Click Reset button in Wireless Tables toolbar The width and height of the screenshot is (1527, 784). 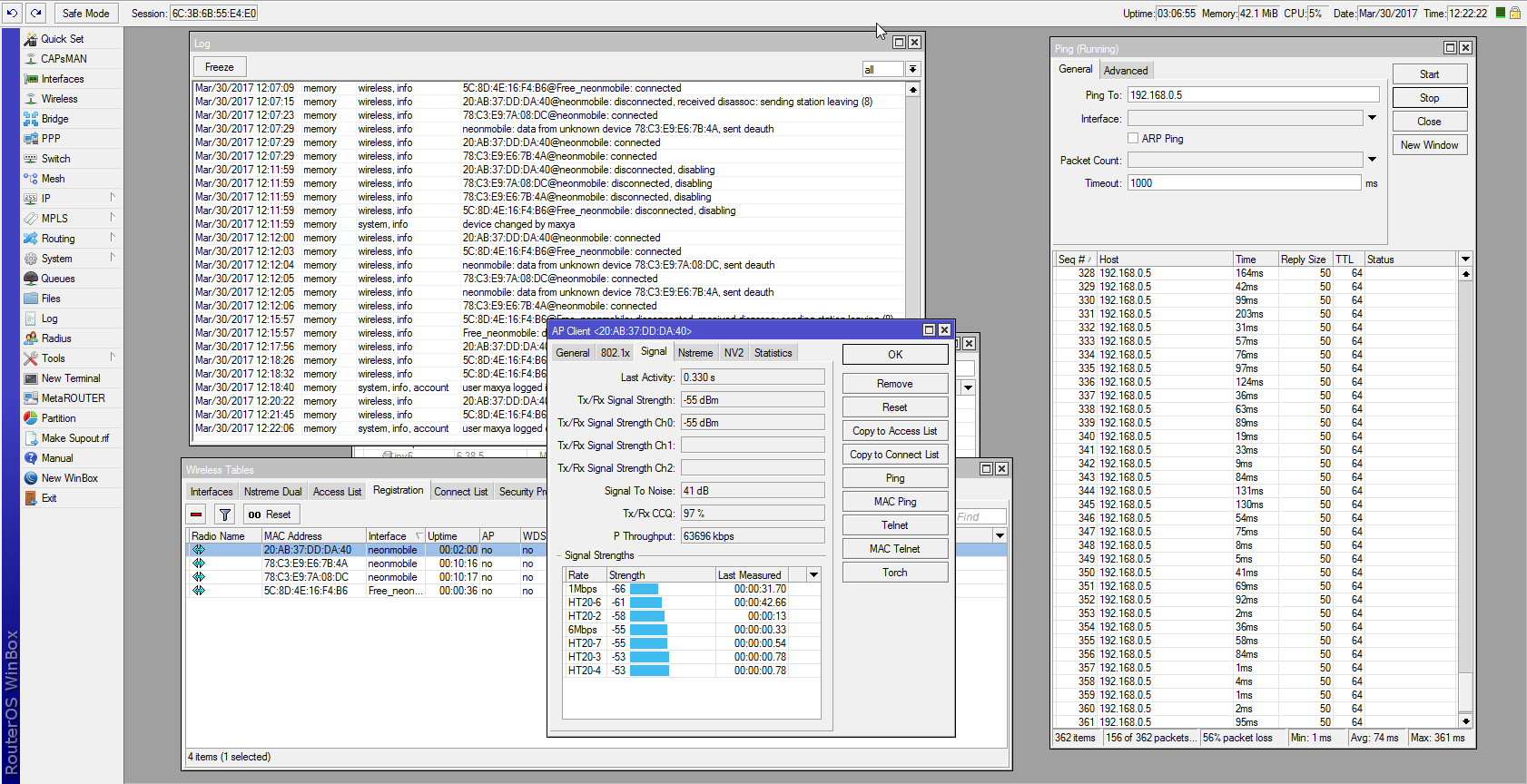click(x=270, y=514)
